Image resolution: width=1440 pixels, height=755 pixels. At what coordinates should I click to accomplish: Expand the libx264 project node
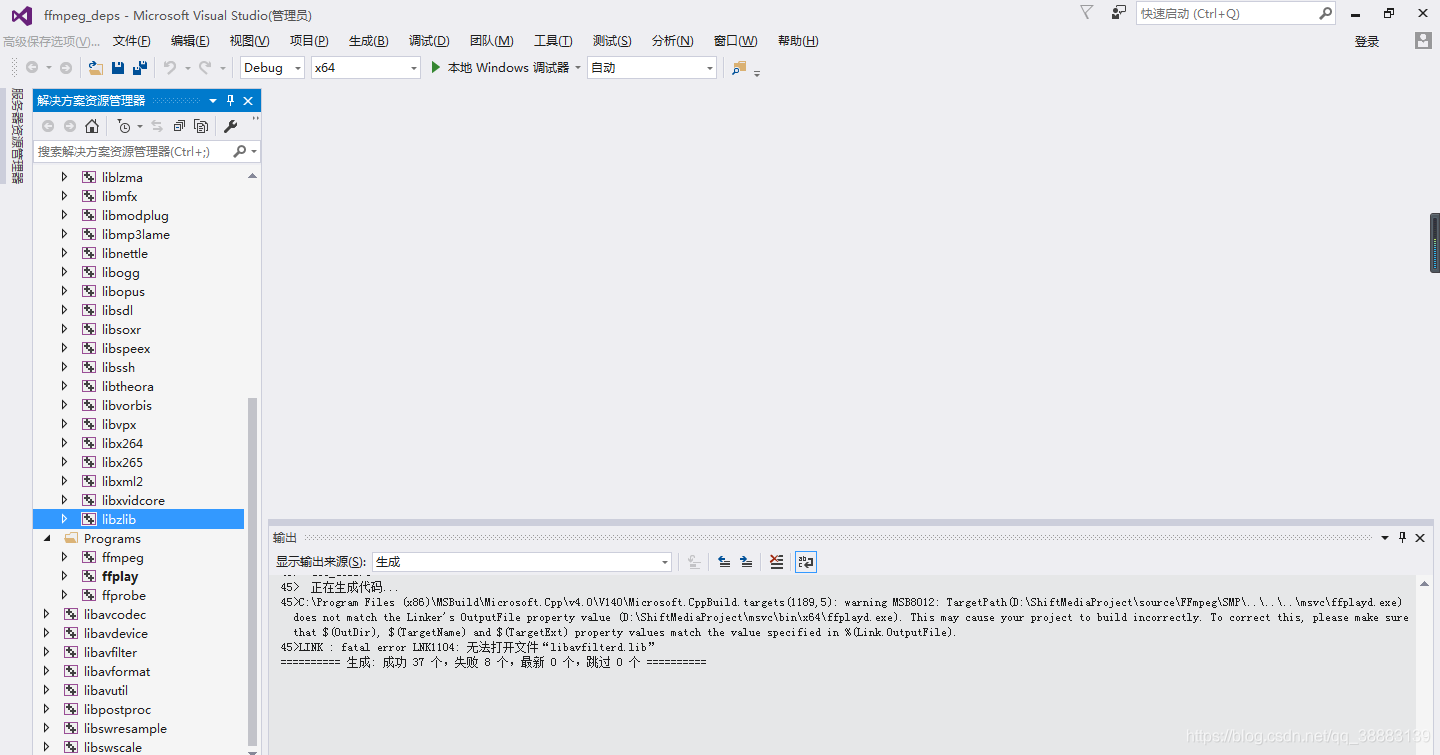(65, 443)
